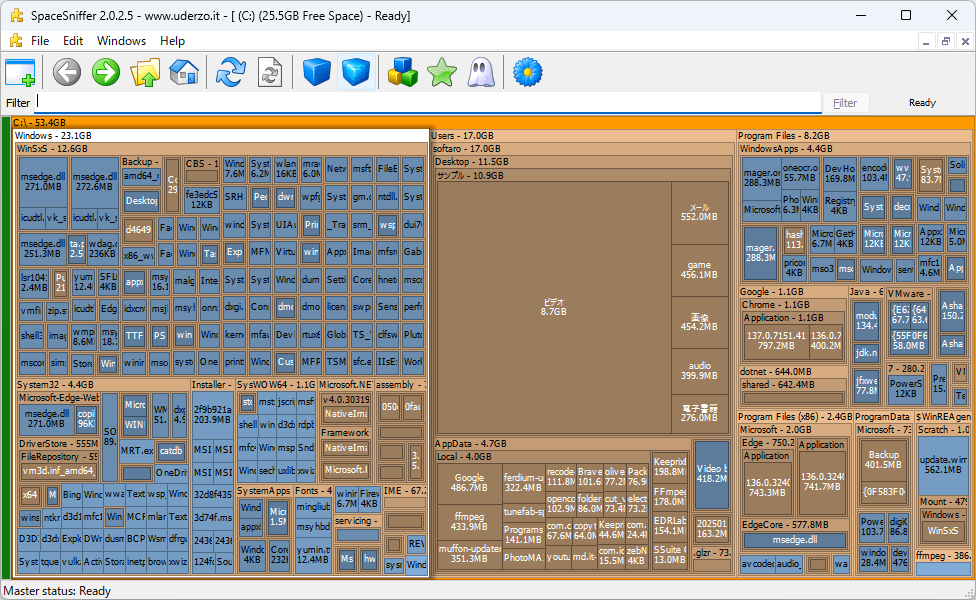The height and width of the screenshot is (600, 976).
Task: Open a new view window
Action: click(x=21, y=72)
